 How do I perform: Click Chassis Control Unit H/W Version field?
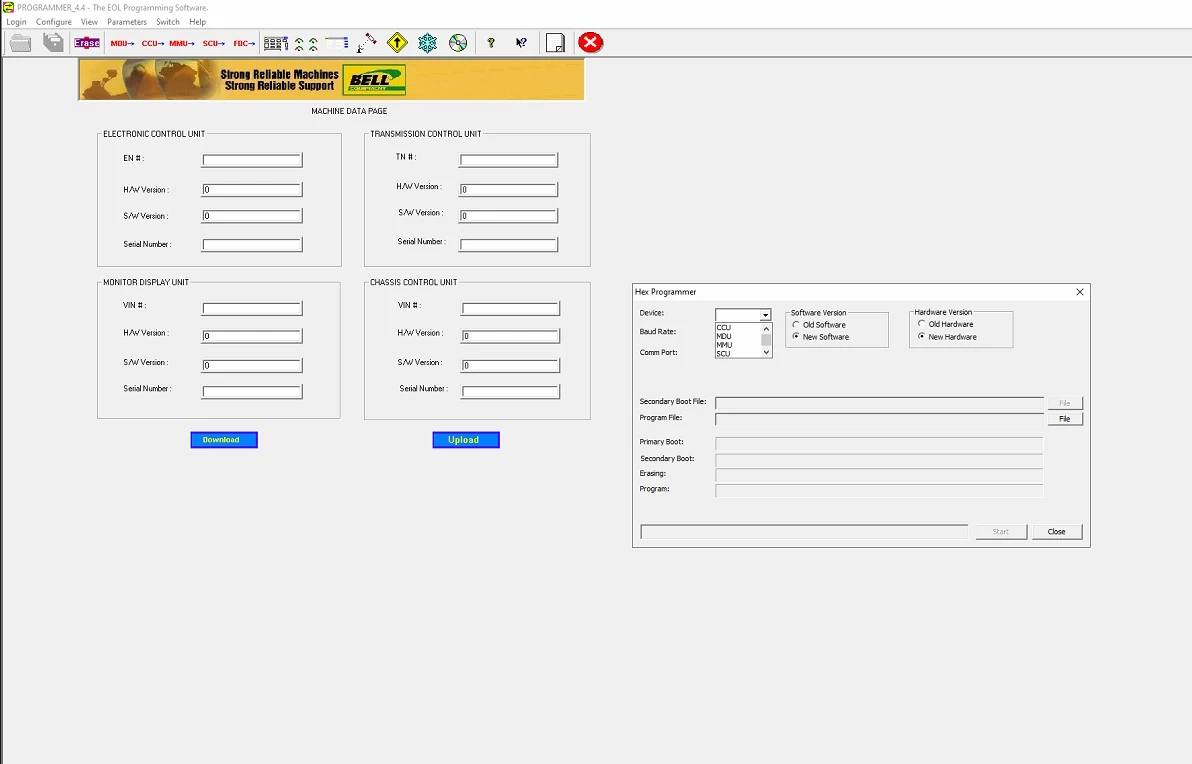point(511,336)
